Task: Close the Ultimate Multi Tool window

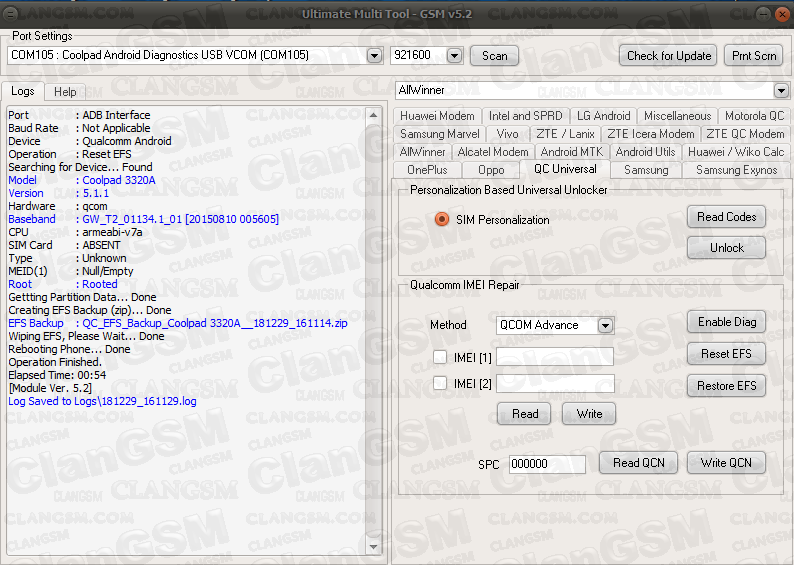Action: coord(783,14)
